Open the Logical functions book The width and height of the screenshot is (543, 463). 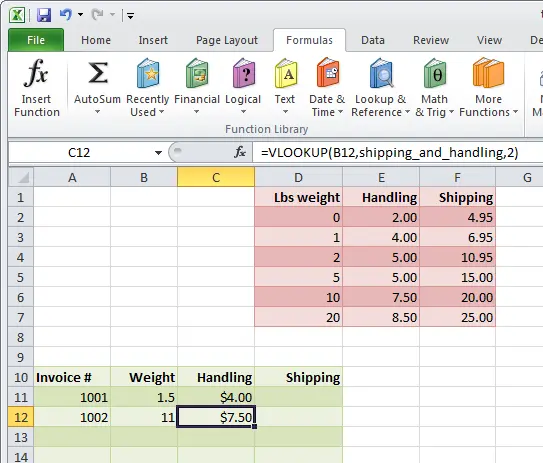[x=243, y=73]
